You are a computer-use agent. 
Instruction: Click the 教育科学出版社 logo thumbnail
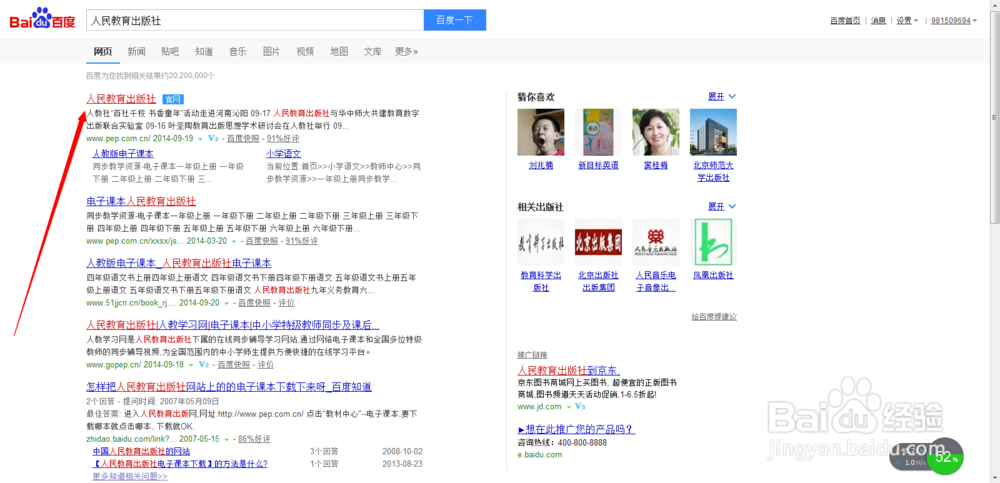point(541,242)
